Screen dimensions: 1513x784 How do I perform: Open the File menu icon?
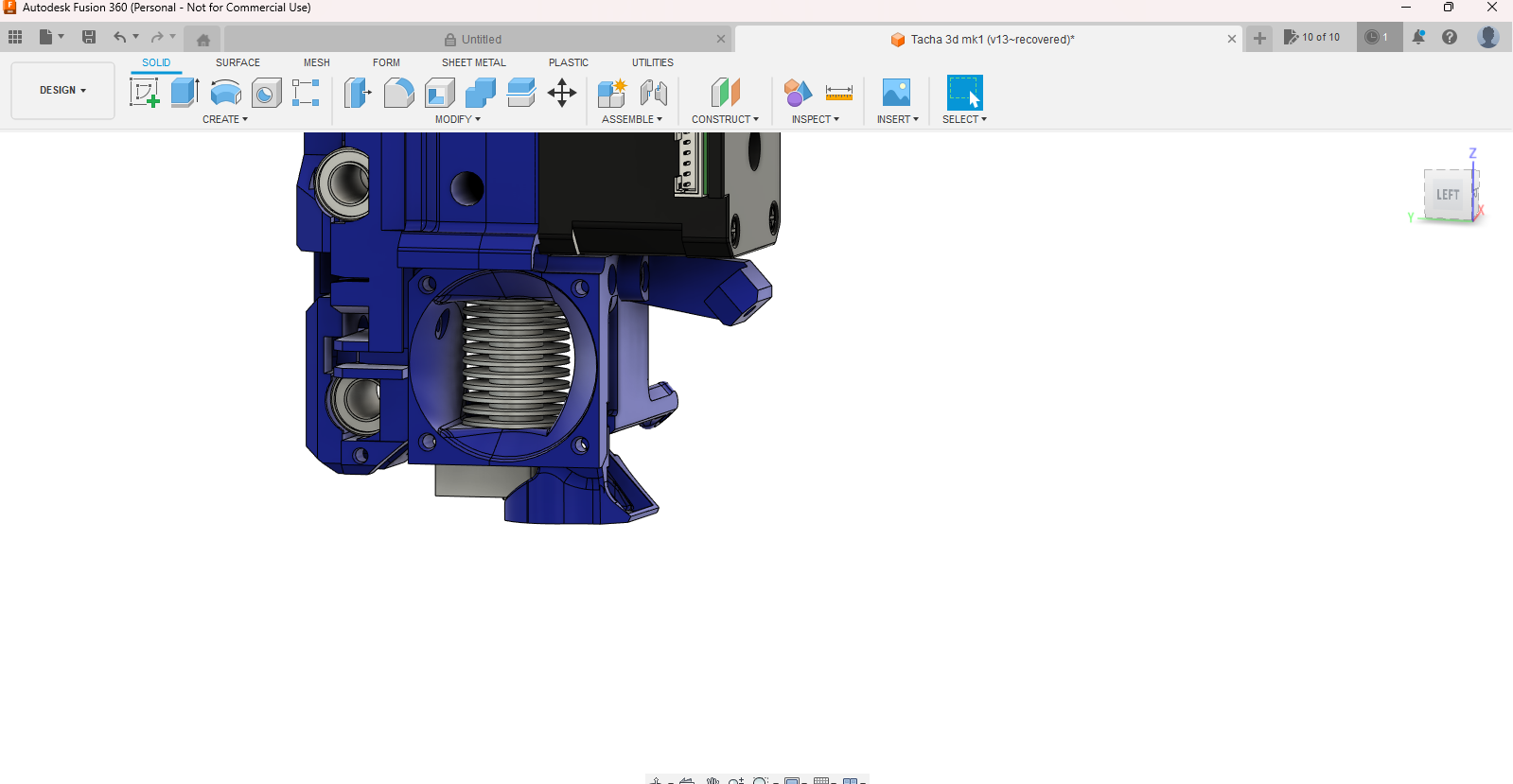(x=45, y=37)
